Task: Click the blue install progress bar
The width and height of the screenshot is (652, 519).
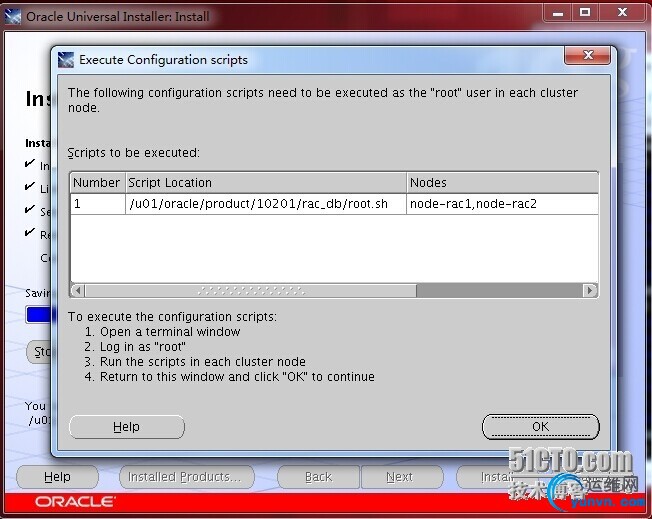Action: [x=38, y=315]
